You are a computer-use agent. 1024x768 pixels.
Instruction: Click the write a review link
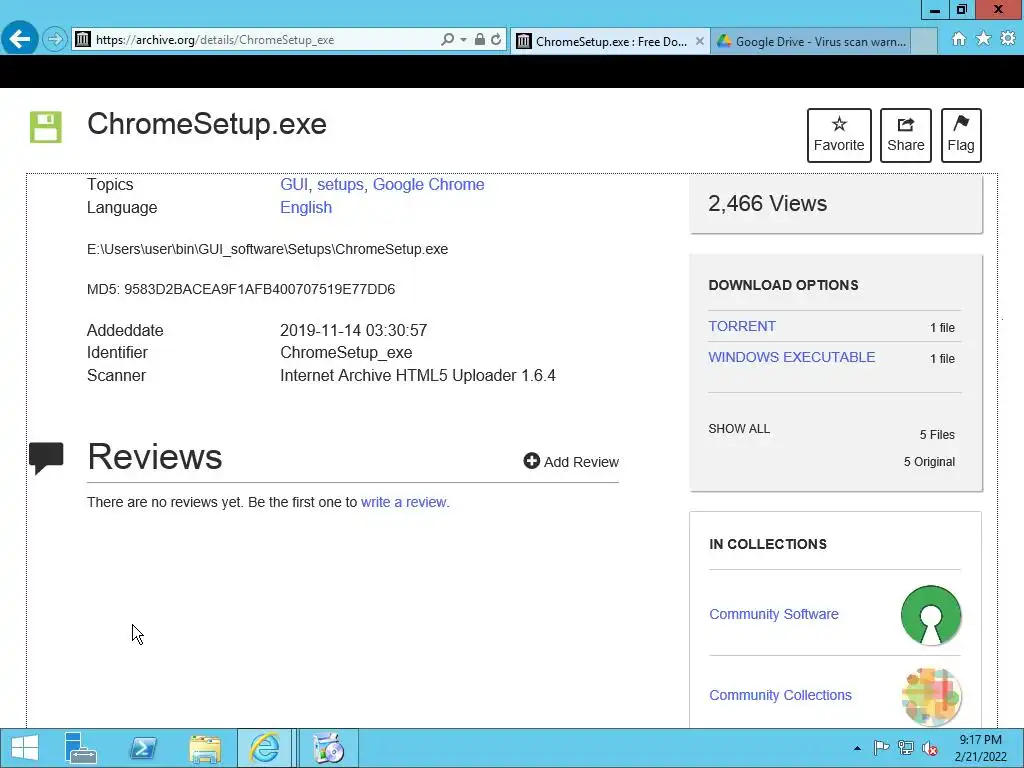tap(404, 502)
